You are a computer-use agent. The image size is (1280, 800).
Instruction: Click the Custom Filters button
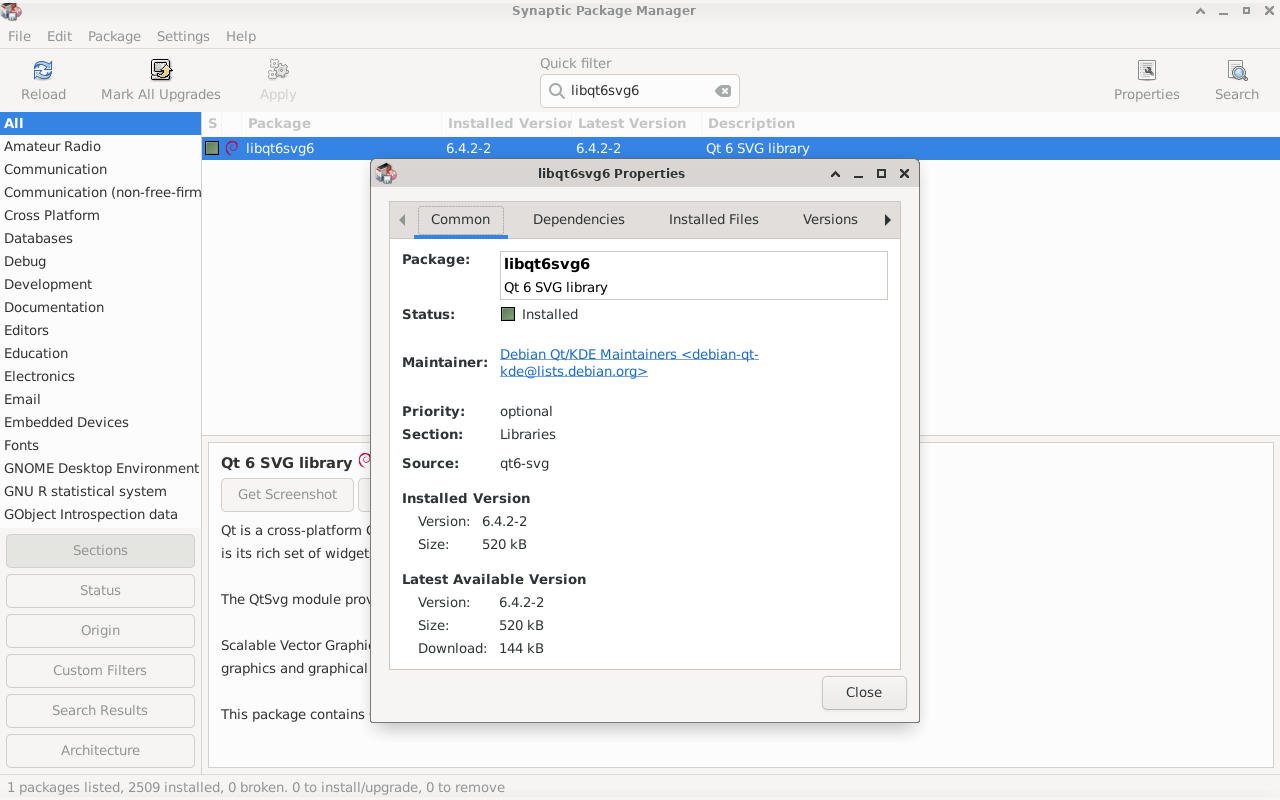tap(100, 670)
